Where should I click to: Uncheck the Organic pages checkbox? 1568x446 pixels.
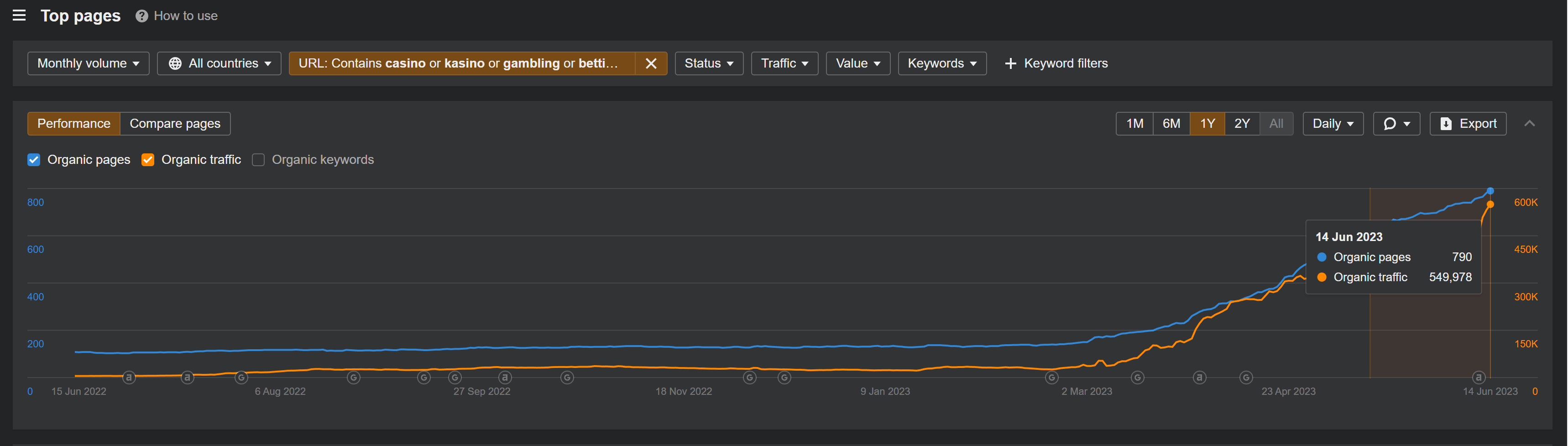(x=34, y=160)
